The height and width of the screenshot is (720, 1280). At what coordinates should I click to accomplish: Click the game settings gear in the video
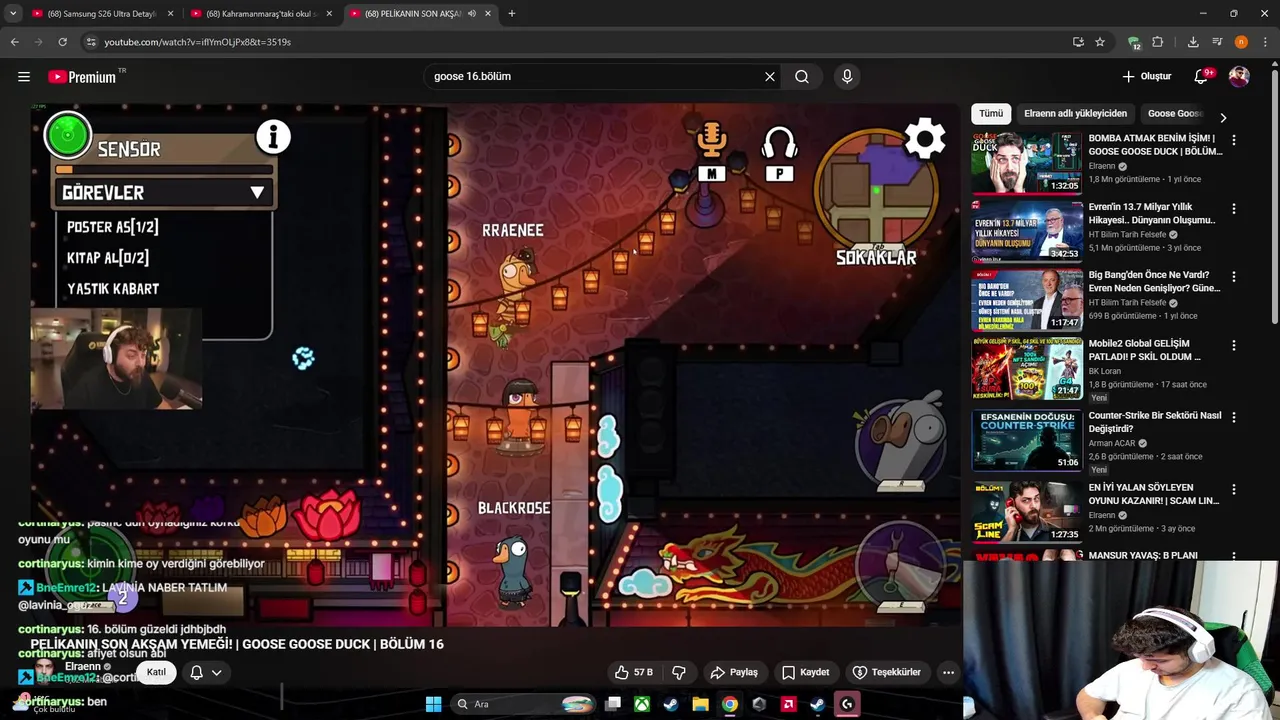tap(925, 138)
